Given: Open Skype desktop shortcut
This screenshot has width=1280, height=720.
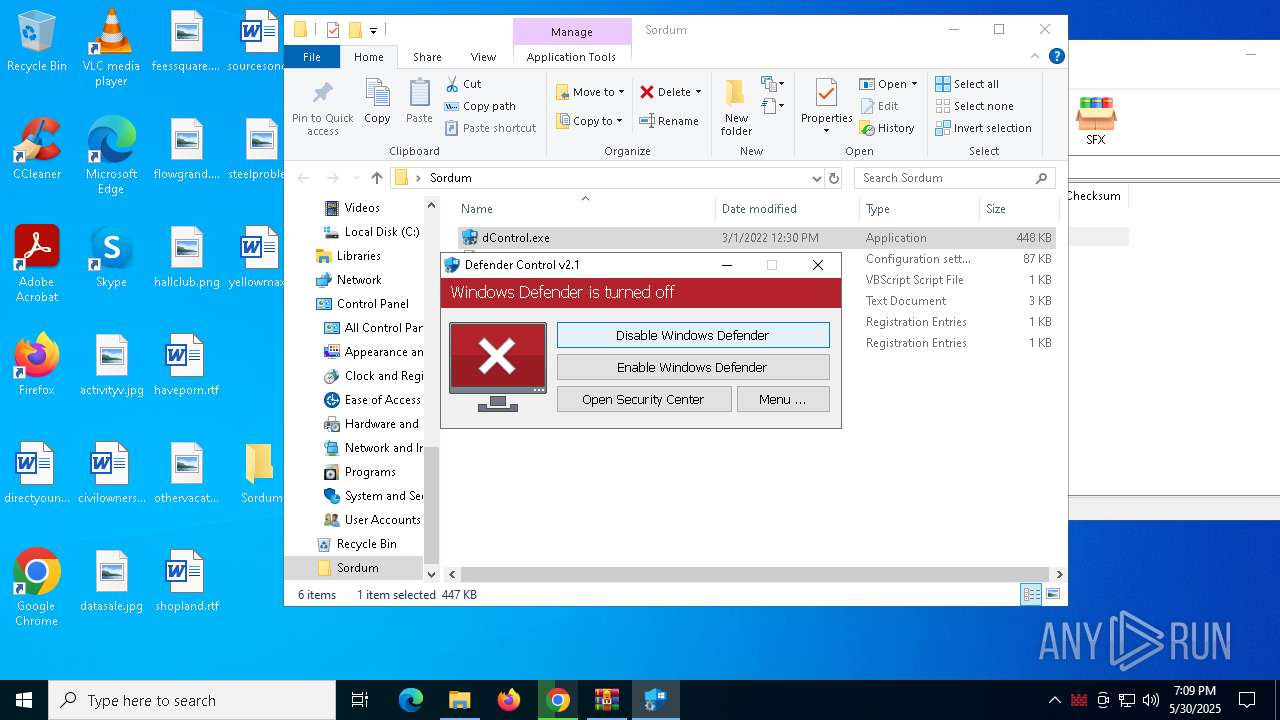Looking at the screenshot, I should tap(111, 257).
